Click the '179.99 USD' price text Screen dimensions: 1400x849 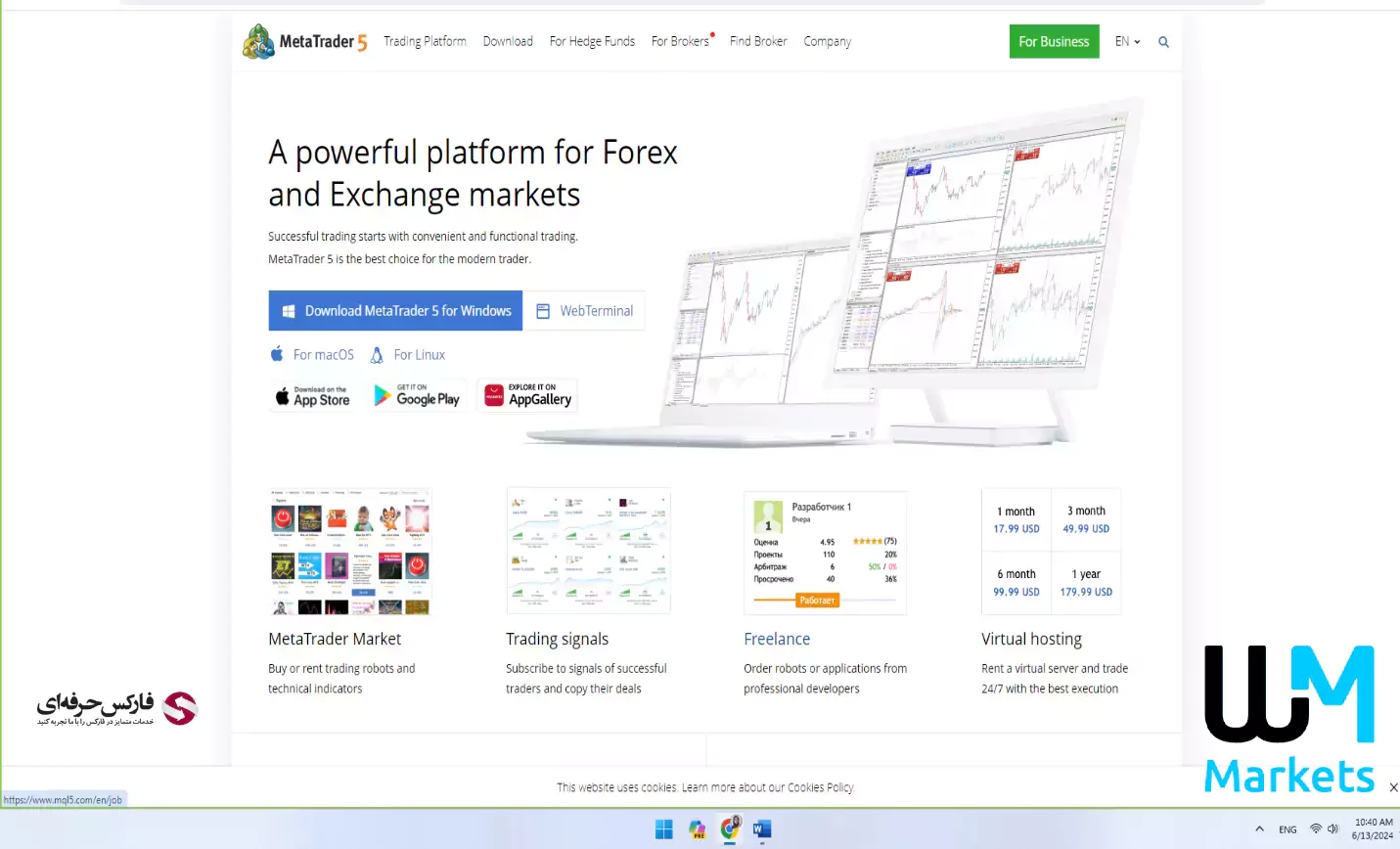(1086, 592)
